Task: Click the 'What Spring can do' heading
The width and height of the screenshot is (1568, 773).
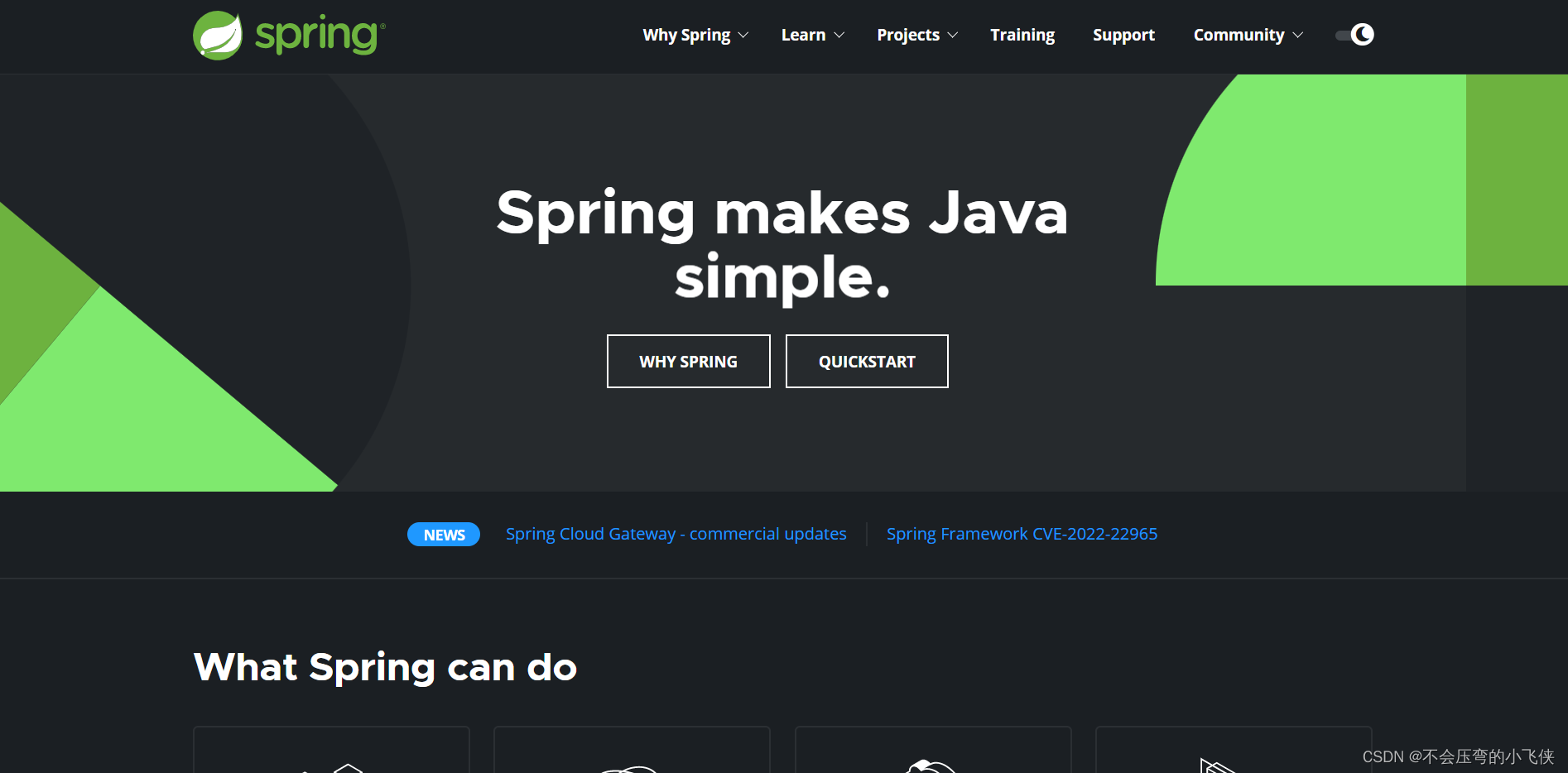Action: coord(385,667)
